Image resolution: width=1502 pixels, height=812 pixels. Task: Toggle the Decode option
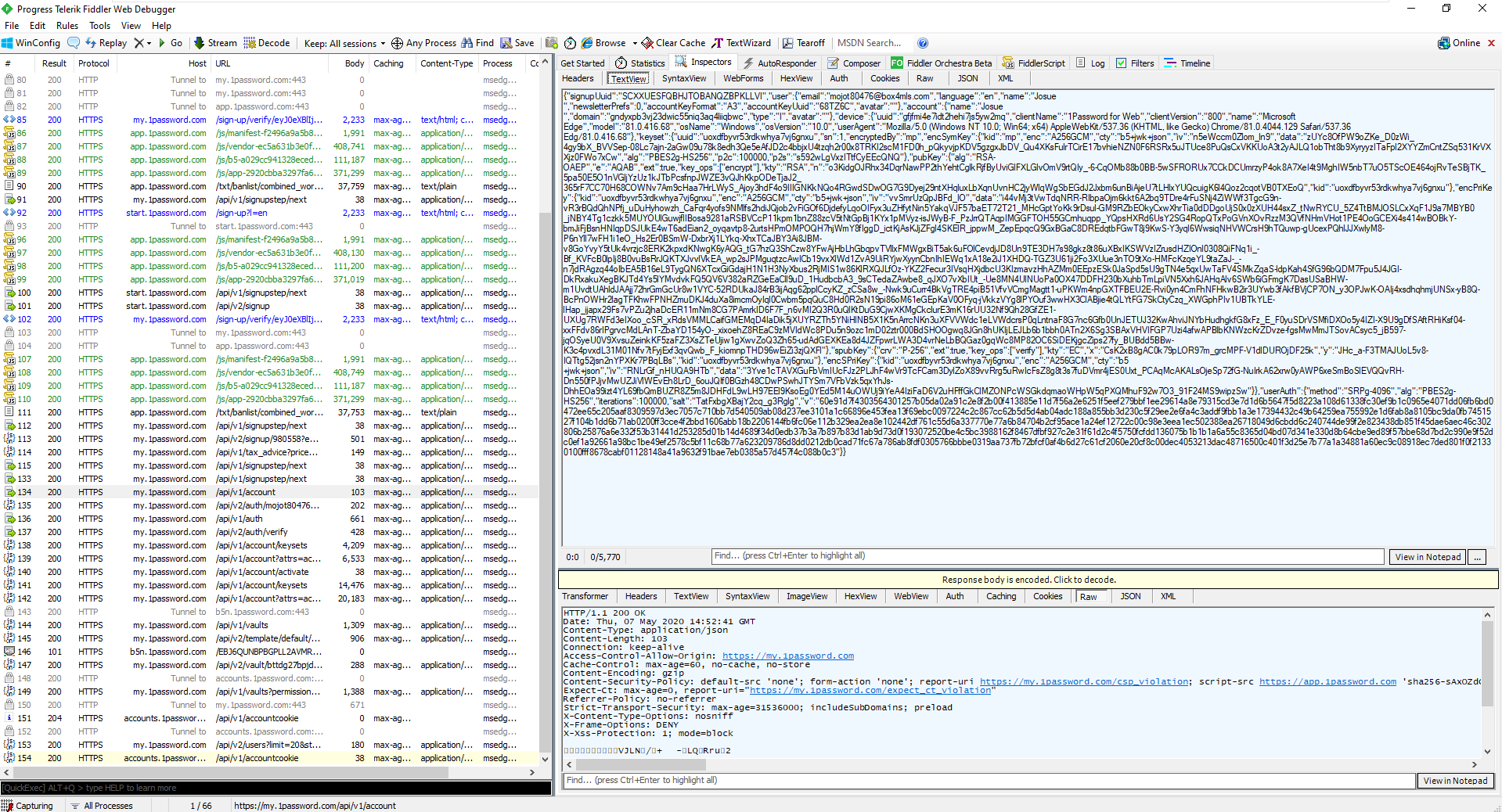267,43
